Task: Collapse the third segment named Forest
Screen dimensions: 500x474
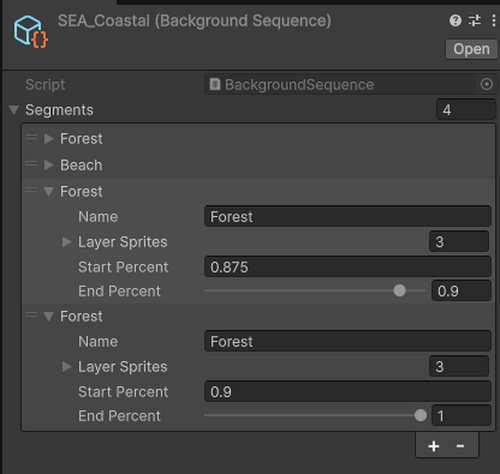Action: (x=49, y=192)
